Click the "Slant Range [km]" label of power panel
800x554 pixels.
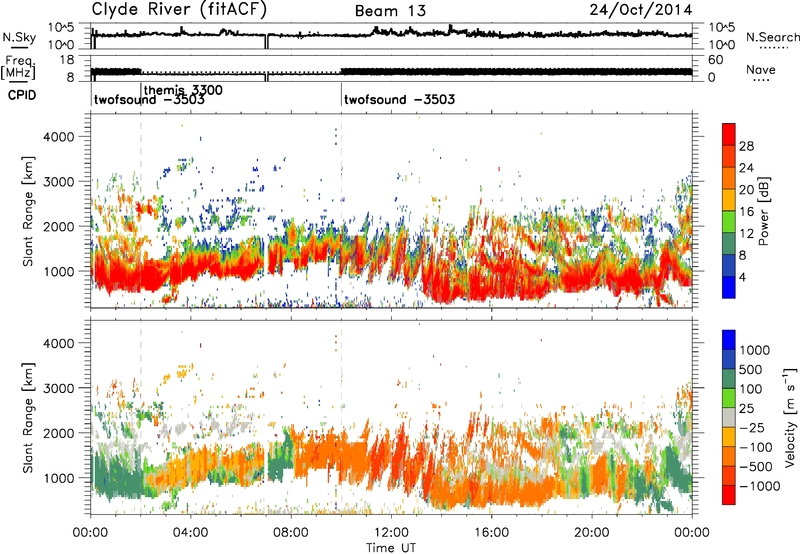point(28,211)
